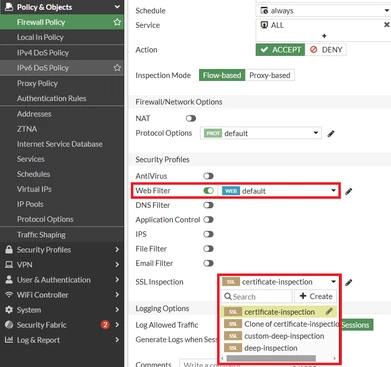The width and height of the screenshot is (391, 367).
Task: Select Flow-based inspection mode
Action: [222, 75]
